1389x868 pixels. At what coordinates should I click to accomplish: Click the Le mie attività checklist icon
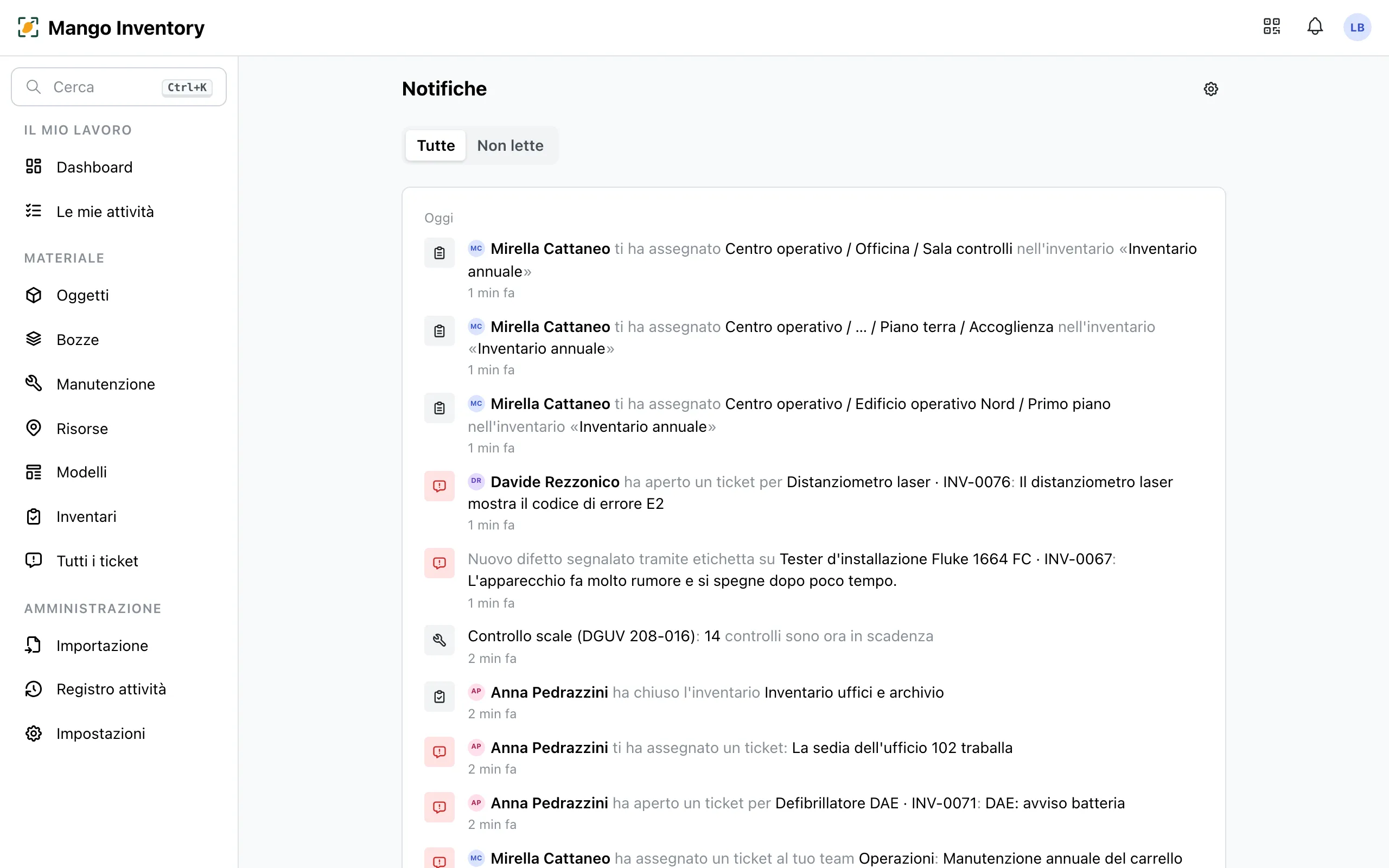[34, 211]
